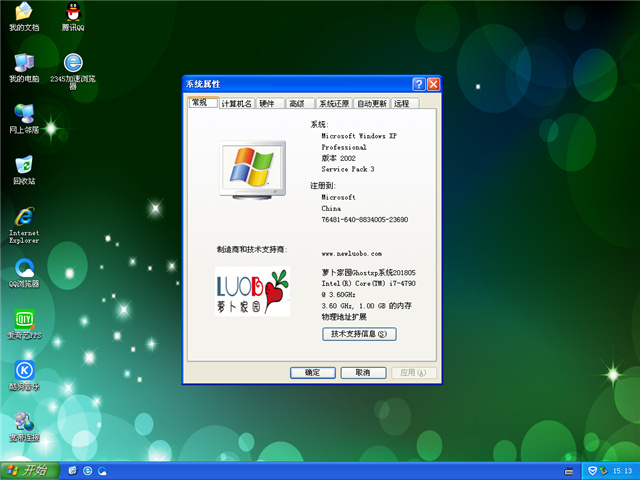Switch to the 硬件 tab
Viewport: 640px width, 480px height.
click(x=270, y=103)
